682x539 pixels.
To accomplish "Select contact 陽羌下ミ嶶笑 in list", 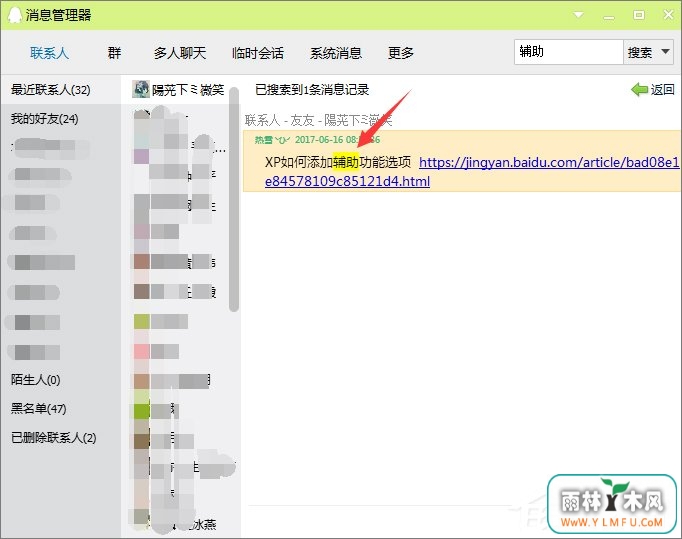I will [x=179, y=90].
